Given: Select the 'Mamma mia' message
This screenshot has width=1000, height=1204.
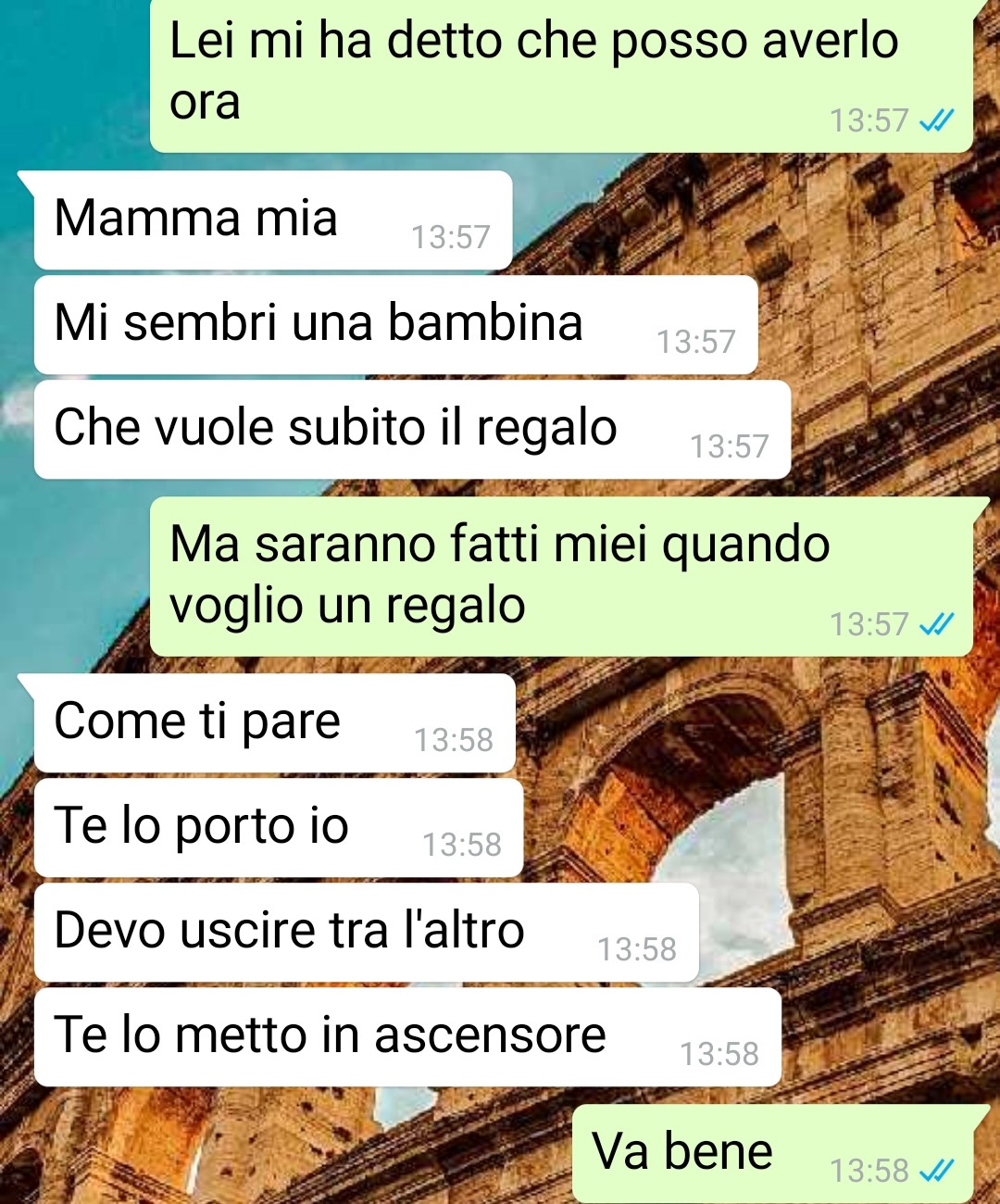Looking at the screenshot, I should tap(273, 220).
